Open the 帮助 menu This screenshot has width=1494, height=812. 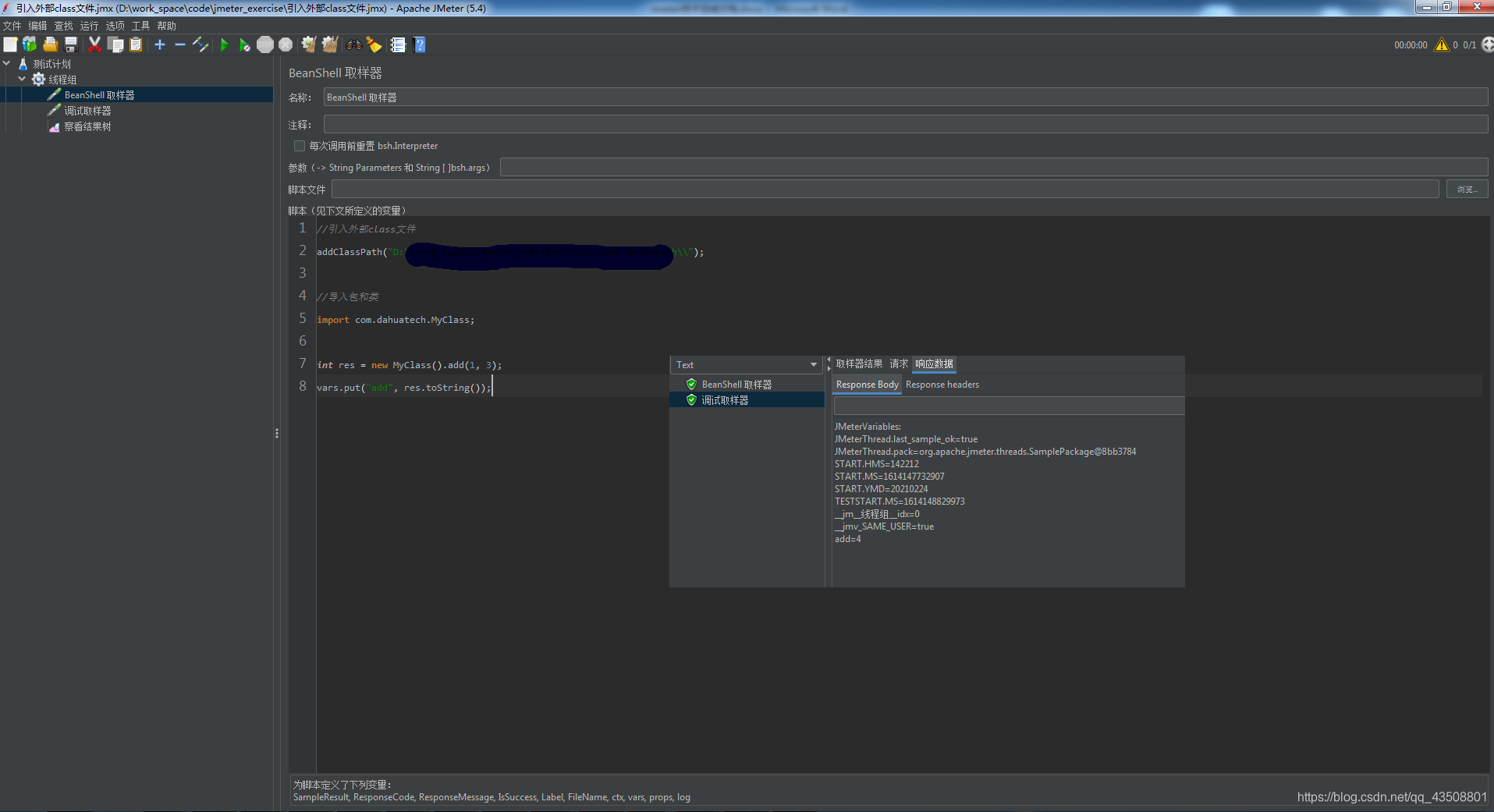coord(166,26)
